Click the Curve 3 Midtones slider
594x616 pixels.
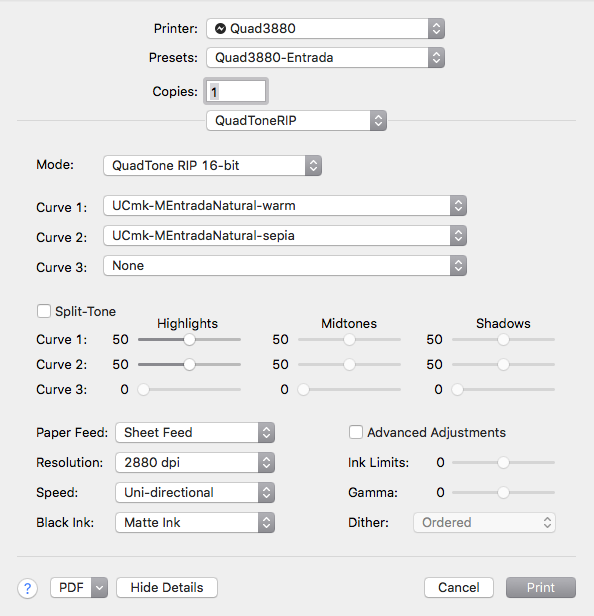(x=349, y=389)
